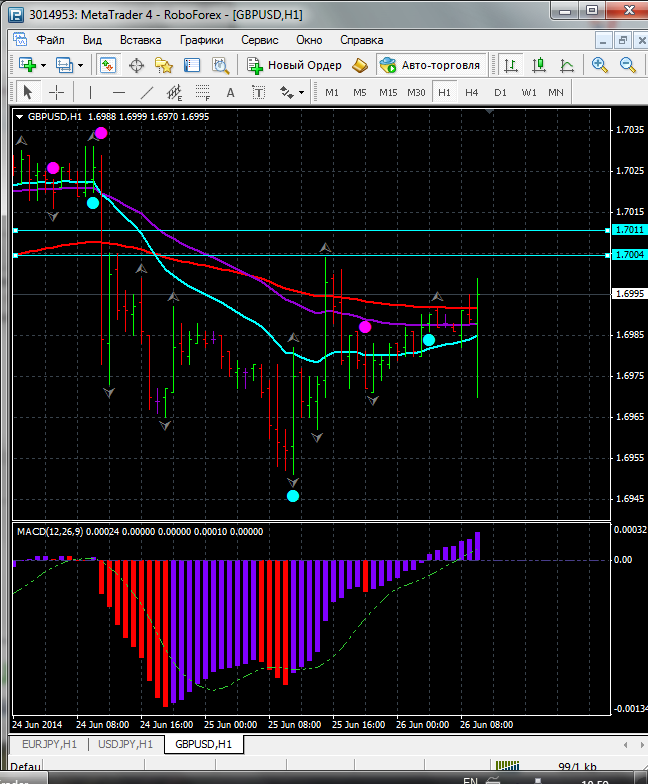The height and width of the screenshot is (784, 660).
Task: Select the Text Label tool
Action: 258,92
